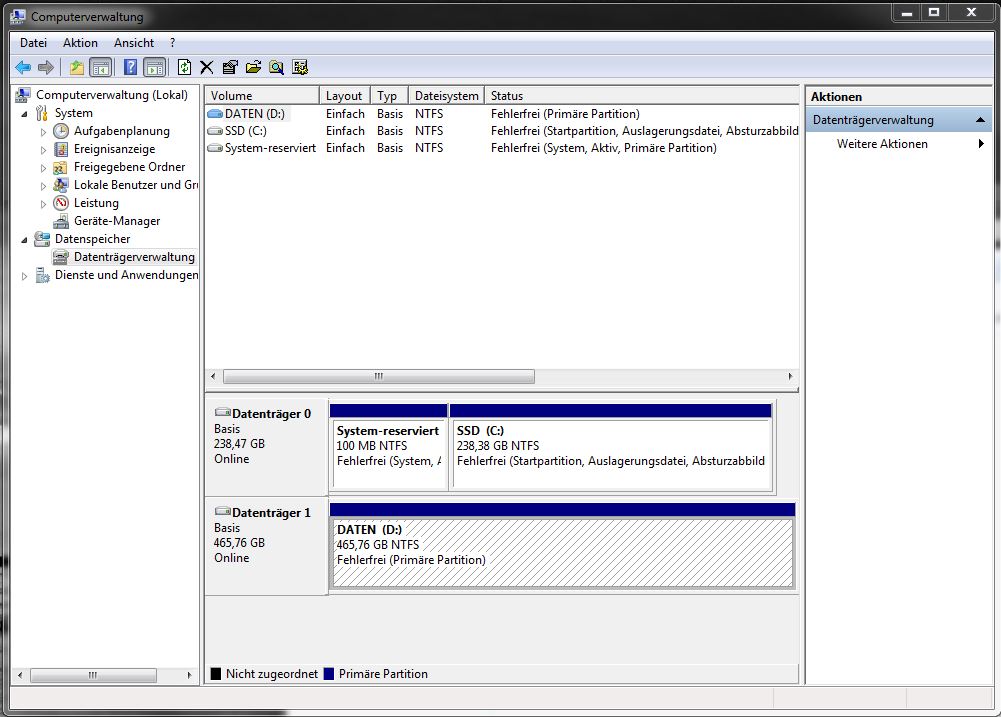Click the Nicht zugeordnet black legend swatch

216,674
